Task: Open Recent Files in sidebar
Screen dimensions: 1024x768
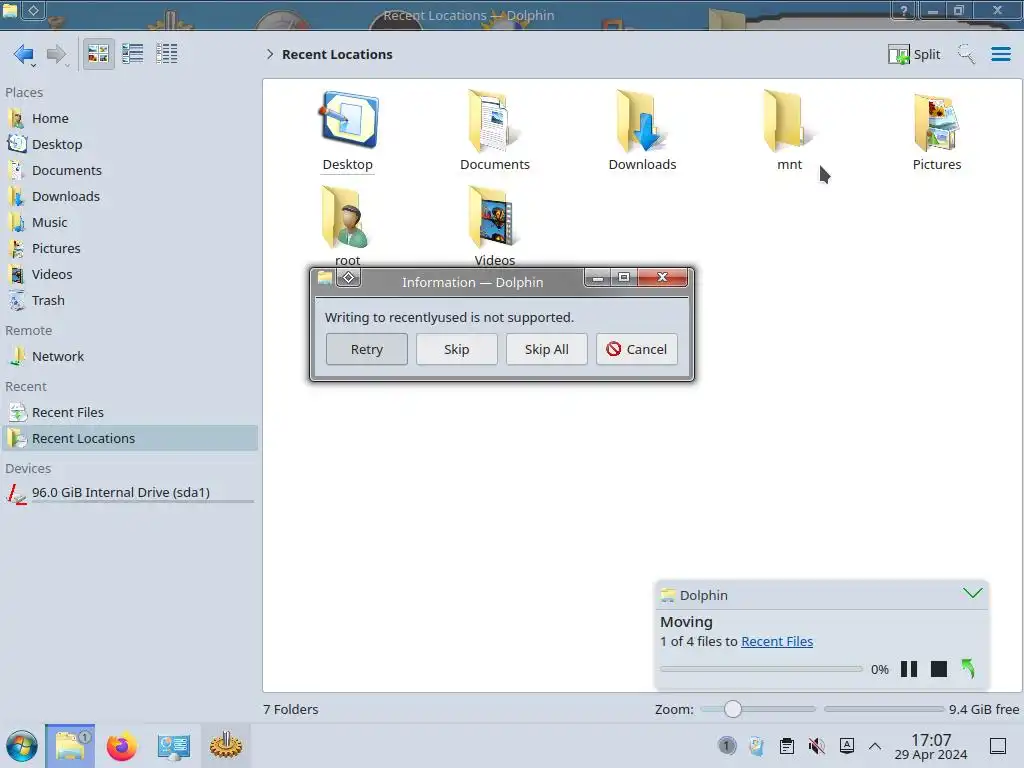Action: coord(129,413)
